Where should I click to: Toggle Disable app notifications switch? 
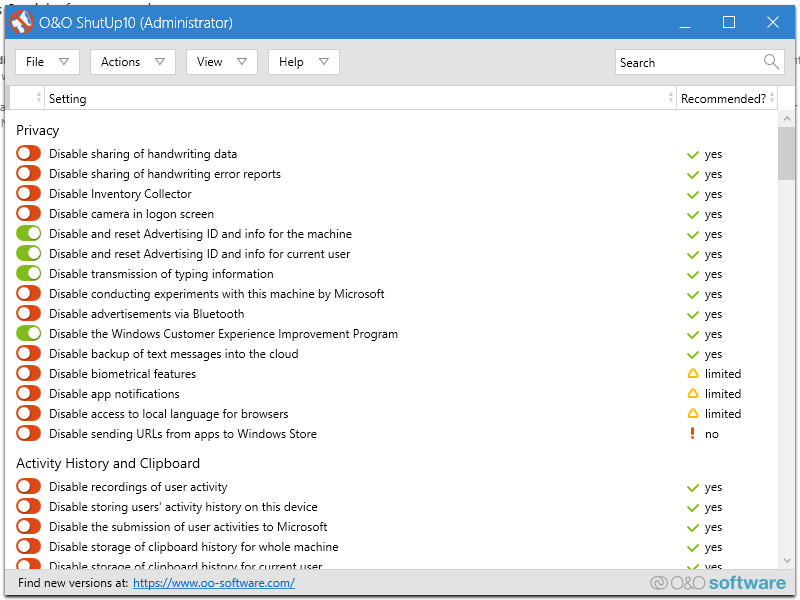[28, 393]
